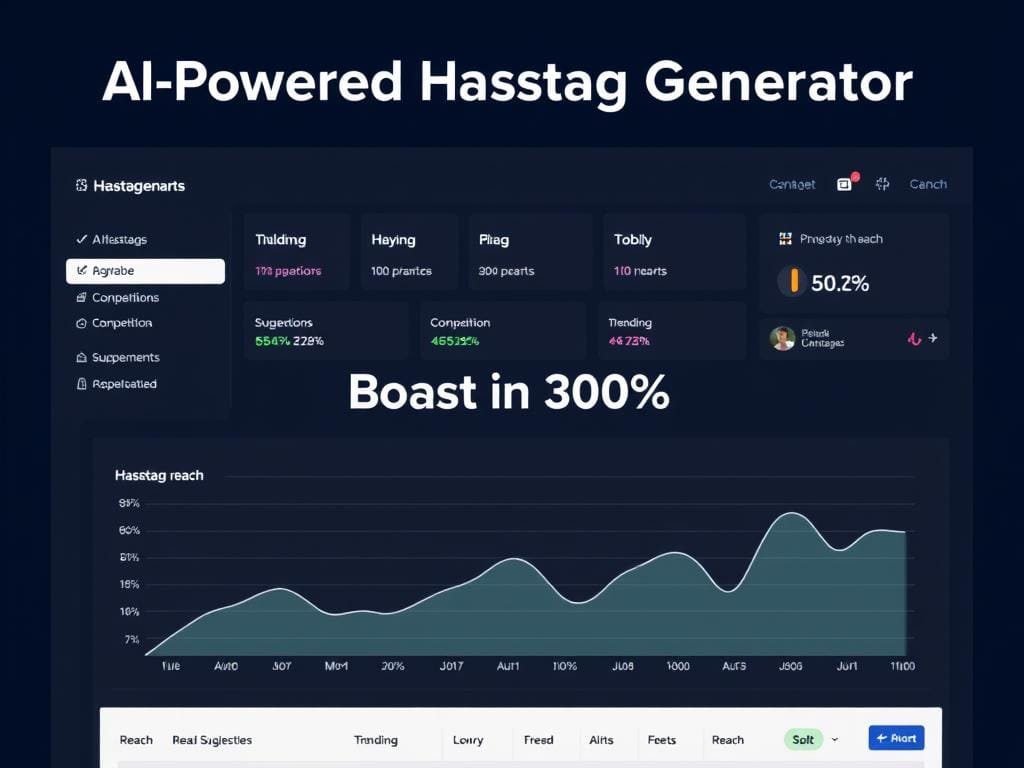
Task: Click the first Conpetitions sidebar icon
Action: (81, 298)
